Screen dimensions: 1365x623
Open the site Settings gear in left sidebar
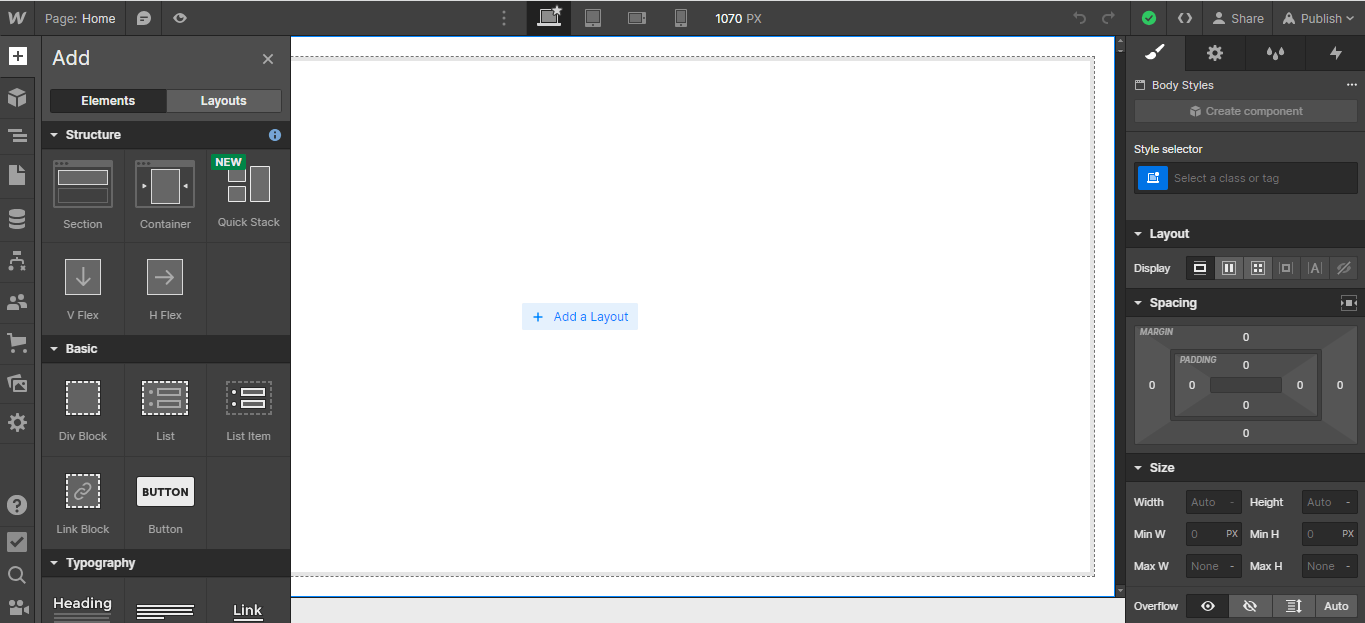tap(17, 423)
